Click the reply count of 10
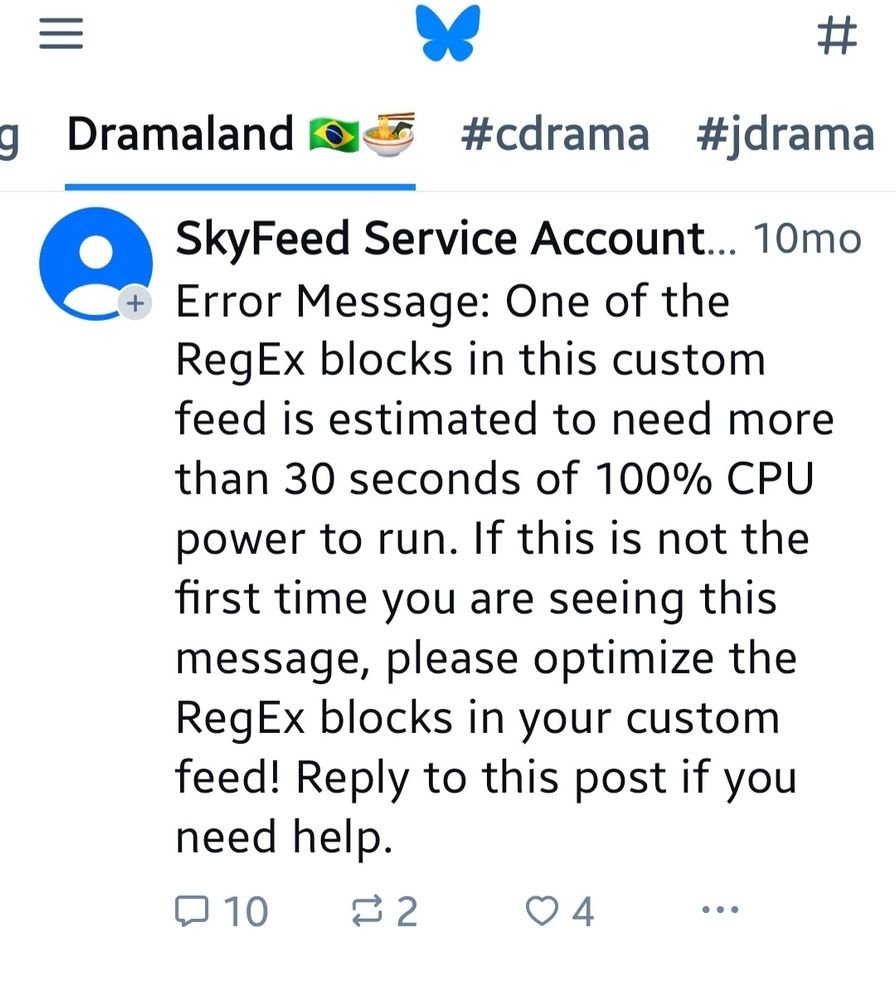Image resolution: width=896 pixels, height=1000 pixels. tap(245, 911)
